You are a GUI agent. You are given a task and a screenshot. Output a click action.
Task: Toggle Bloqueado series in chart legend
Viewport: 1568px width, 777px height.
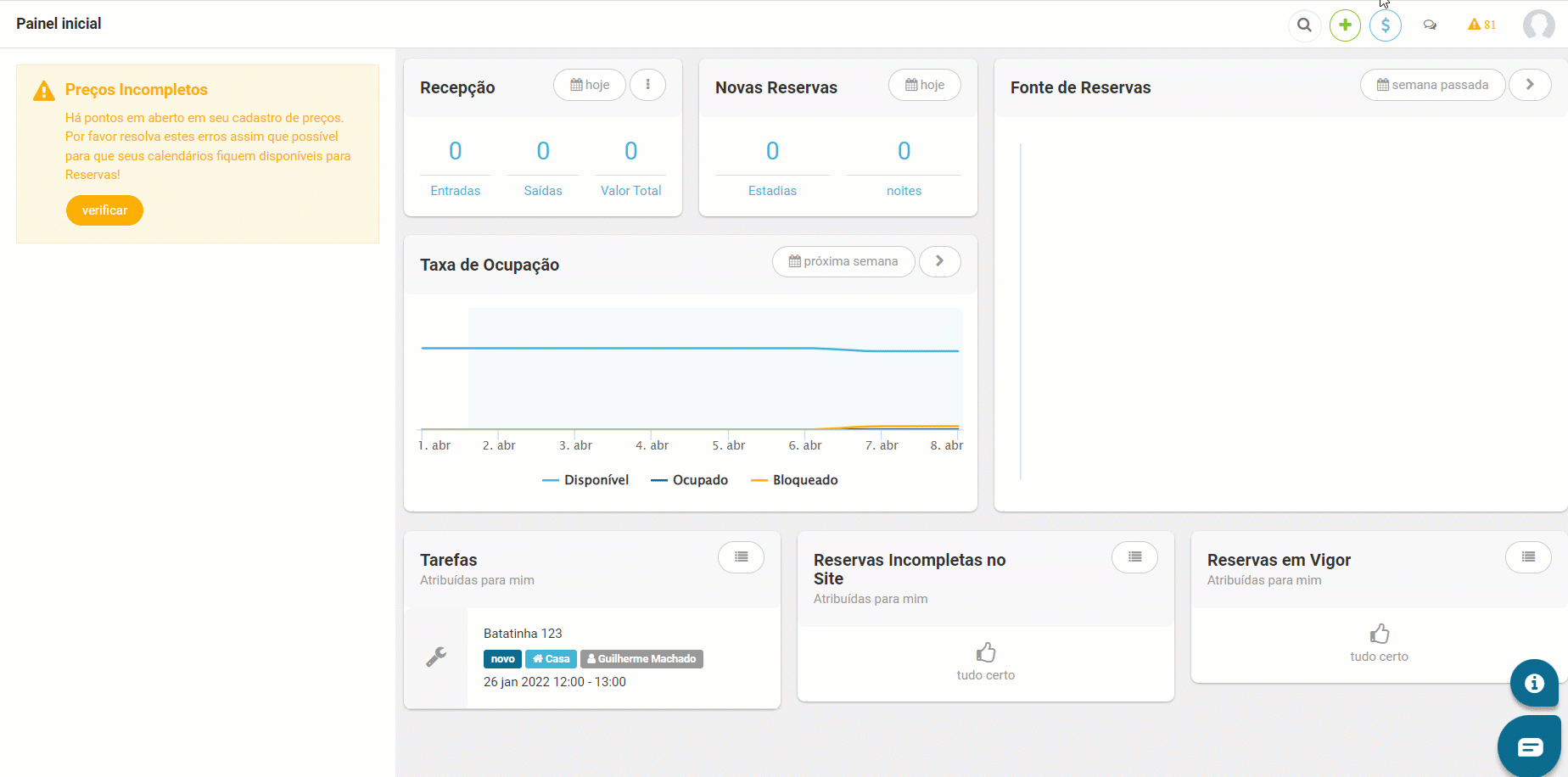(794, 480)
